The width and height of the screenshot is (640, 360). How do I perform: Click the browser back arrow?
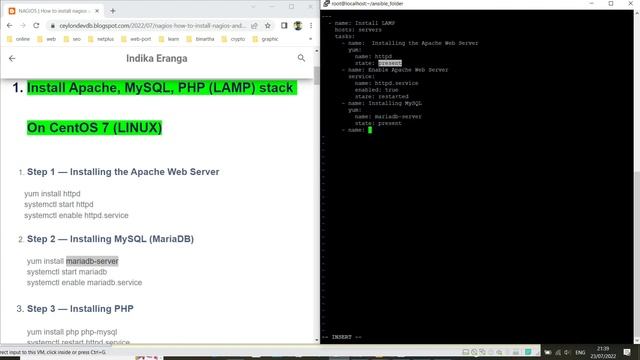[10, 25]
